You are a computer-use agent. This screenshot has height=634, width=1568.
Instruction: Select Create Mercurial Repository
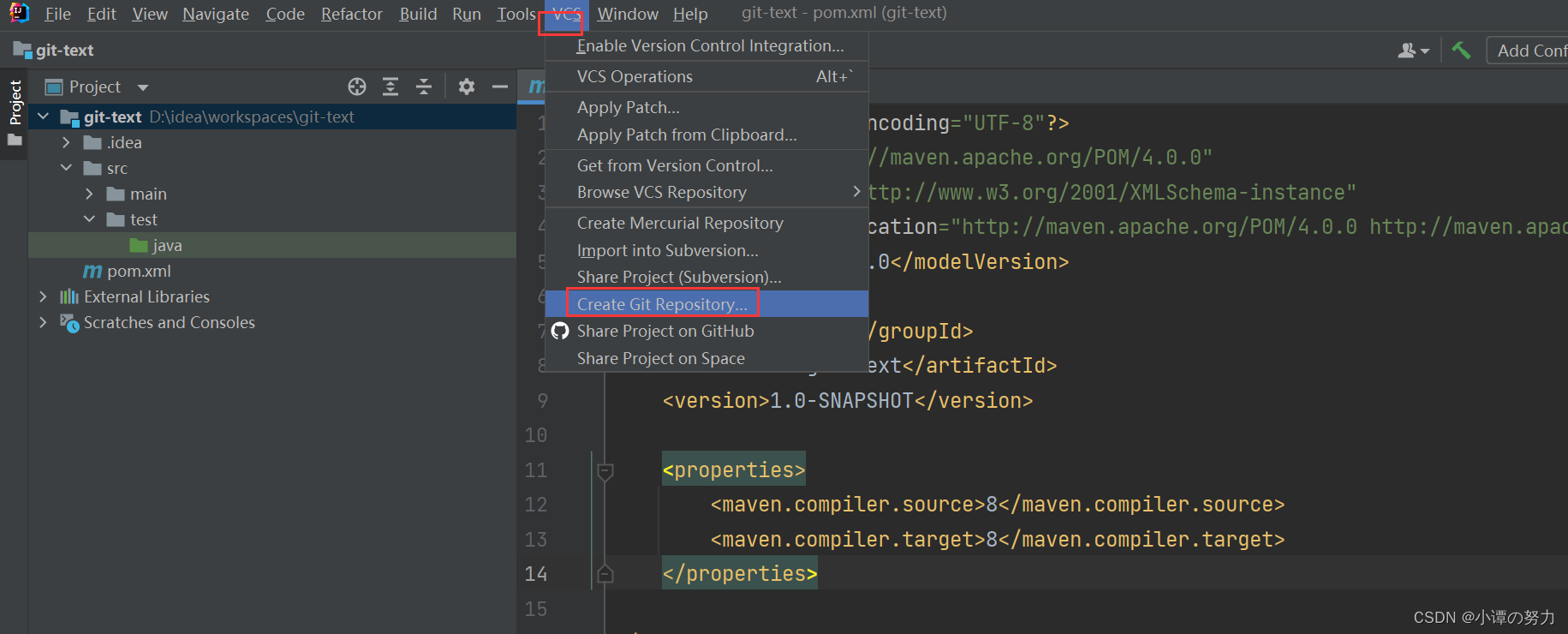(707, 223)
